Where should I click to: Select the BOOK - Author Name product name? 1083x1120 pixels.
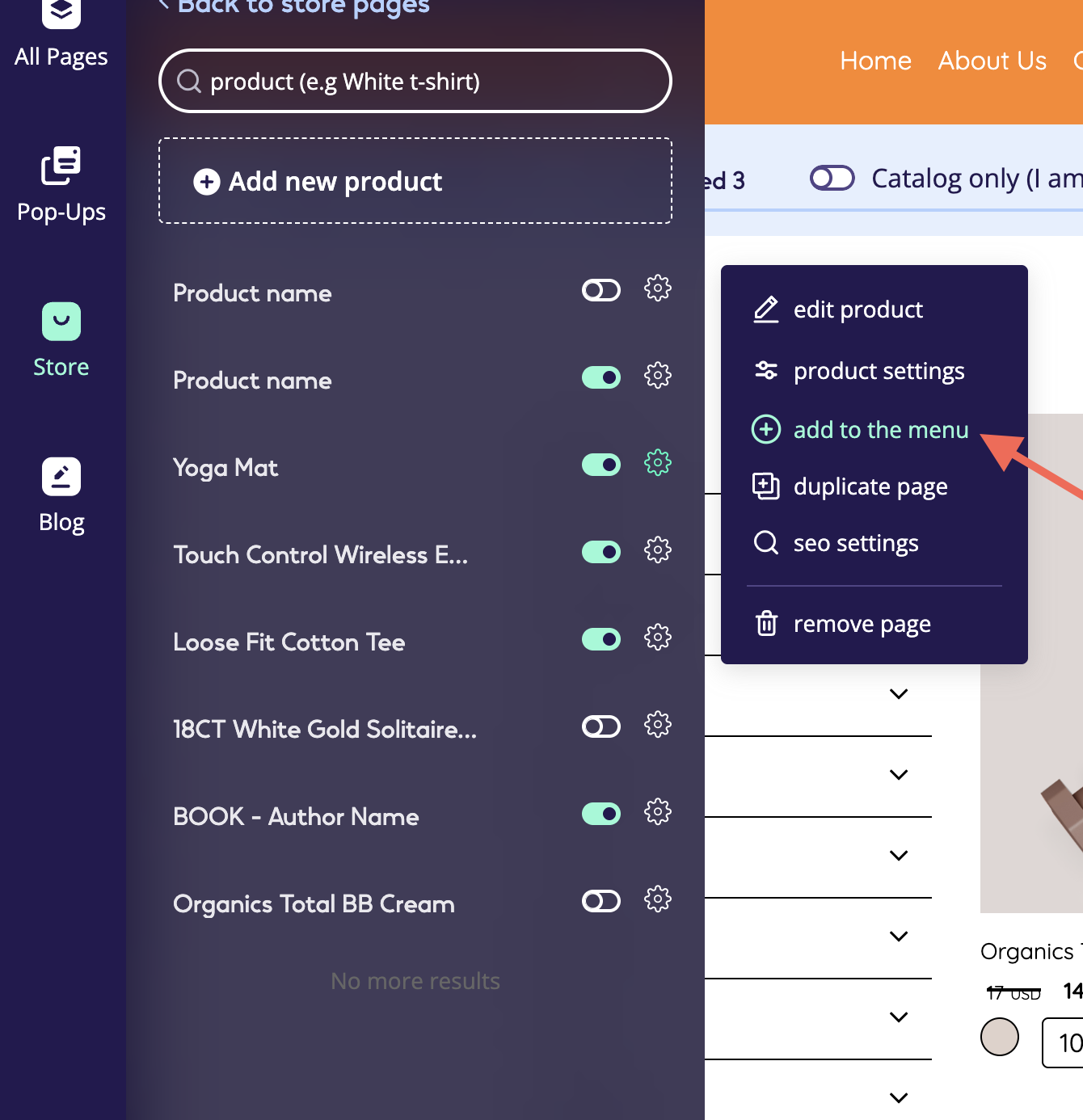pos(296,817)
